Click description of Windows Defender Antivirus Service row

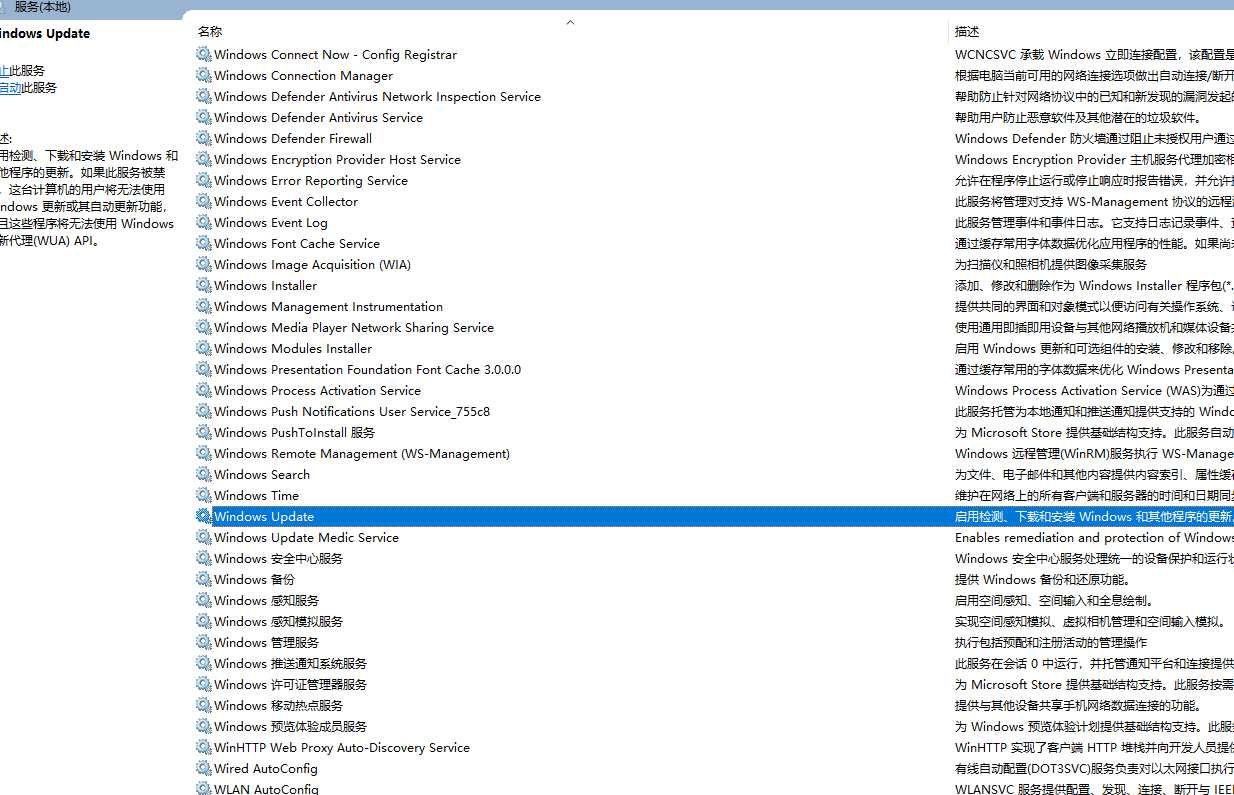coord(1078,118)
